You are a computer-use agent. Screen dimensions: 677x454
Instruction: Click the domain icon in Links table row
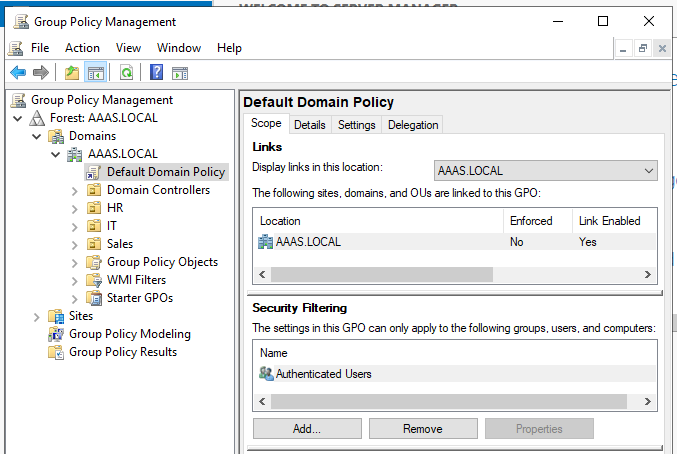[x=266, y=242]
